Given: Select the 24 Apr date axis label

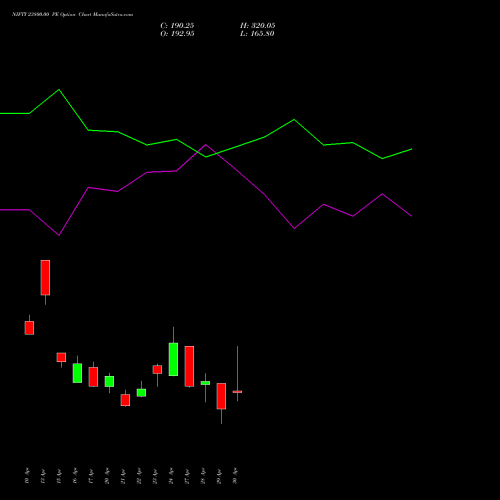Looking at the screenshot, I should tap(171, 476).
